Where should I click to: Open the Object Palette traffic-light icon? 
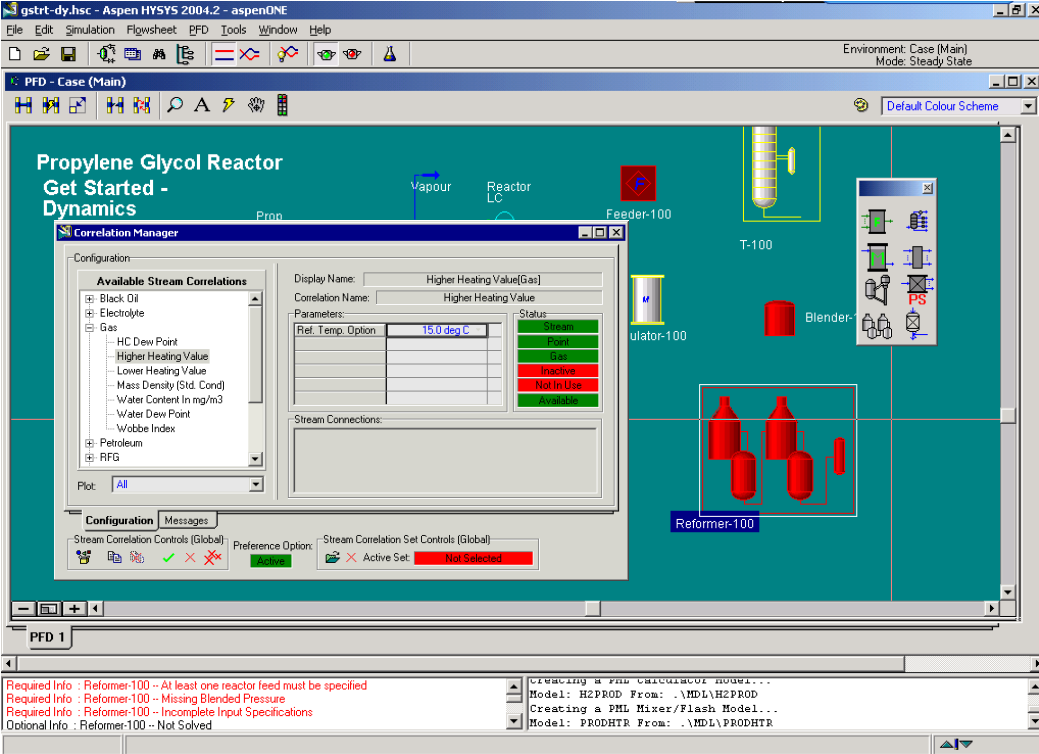282,105
